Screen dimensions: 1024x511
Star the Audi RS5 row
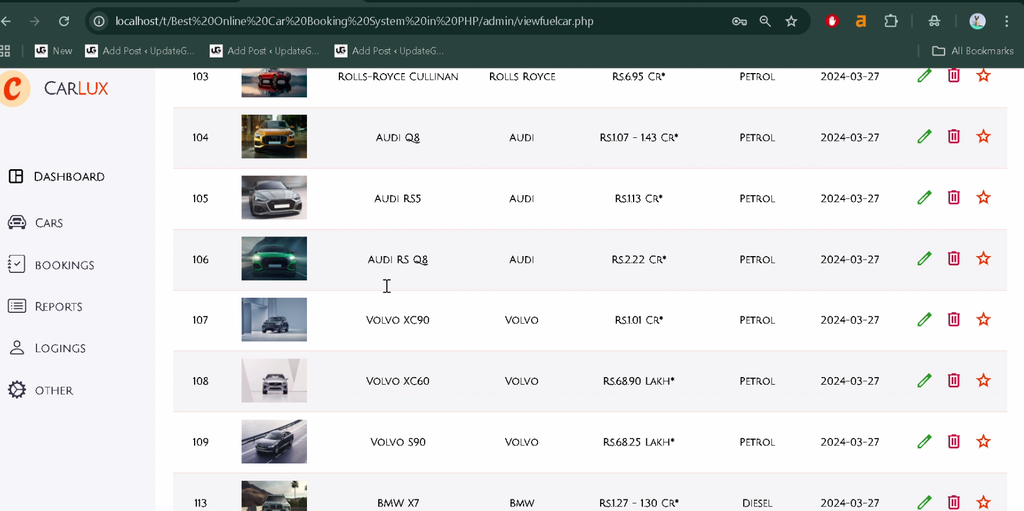[983, 197]
